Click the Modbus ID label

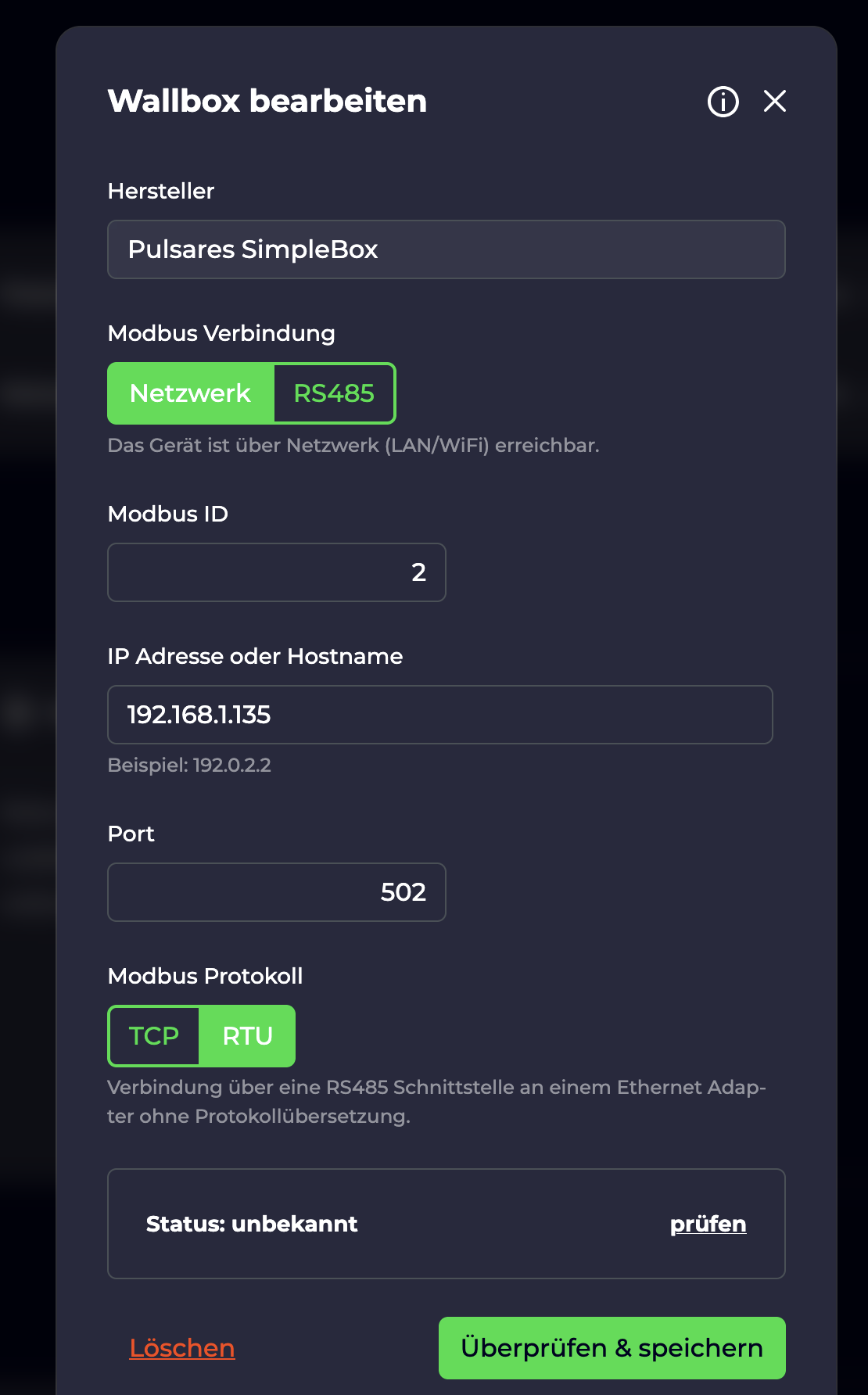click(x=168, y=514)
